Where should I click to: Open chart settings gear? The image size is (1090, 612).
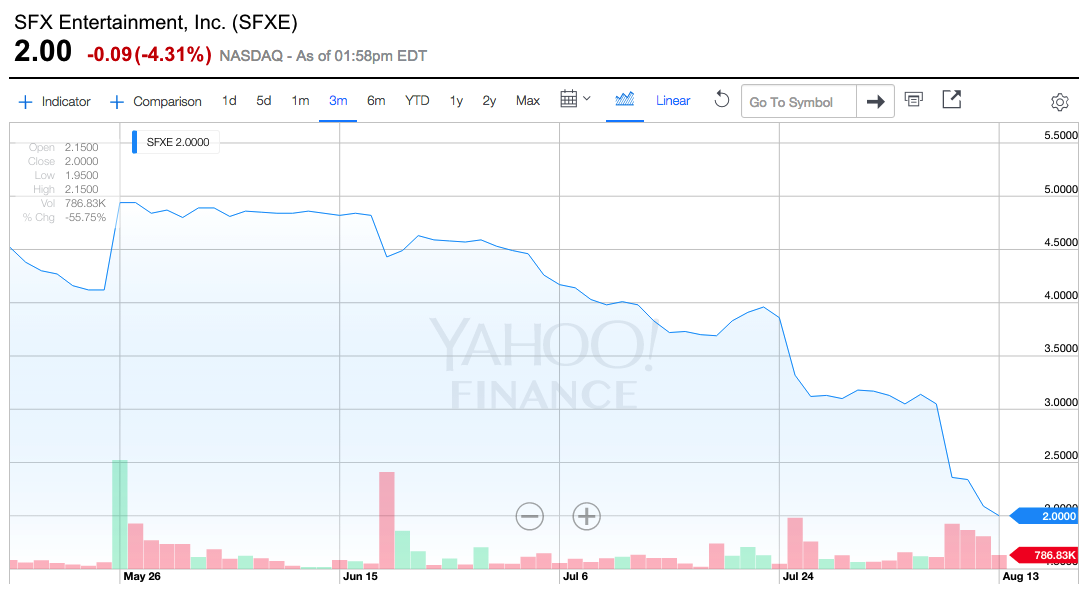pyautogui.click(x=1060, y=102)
